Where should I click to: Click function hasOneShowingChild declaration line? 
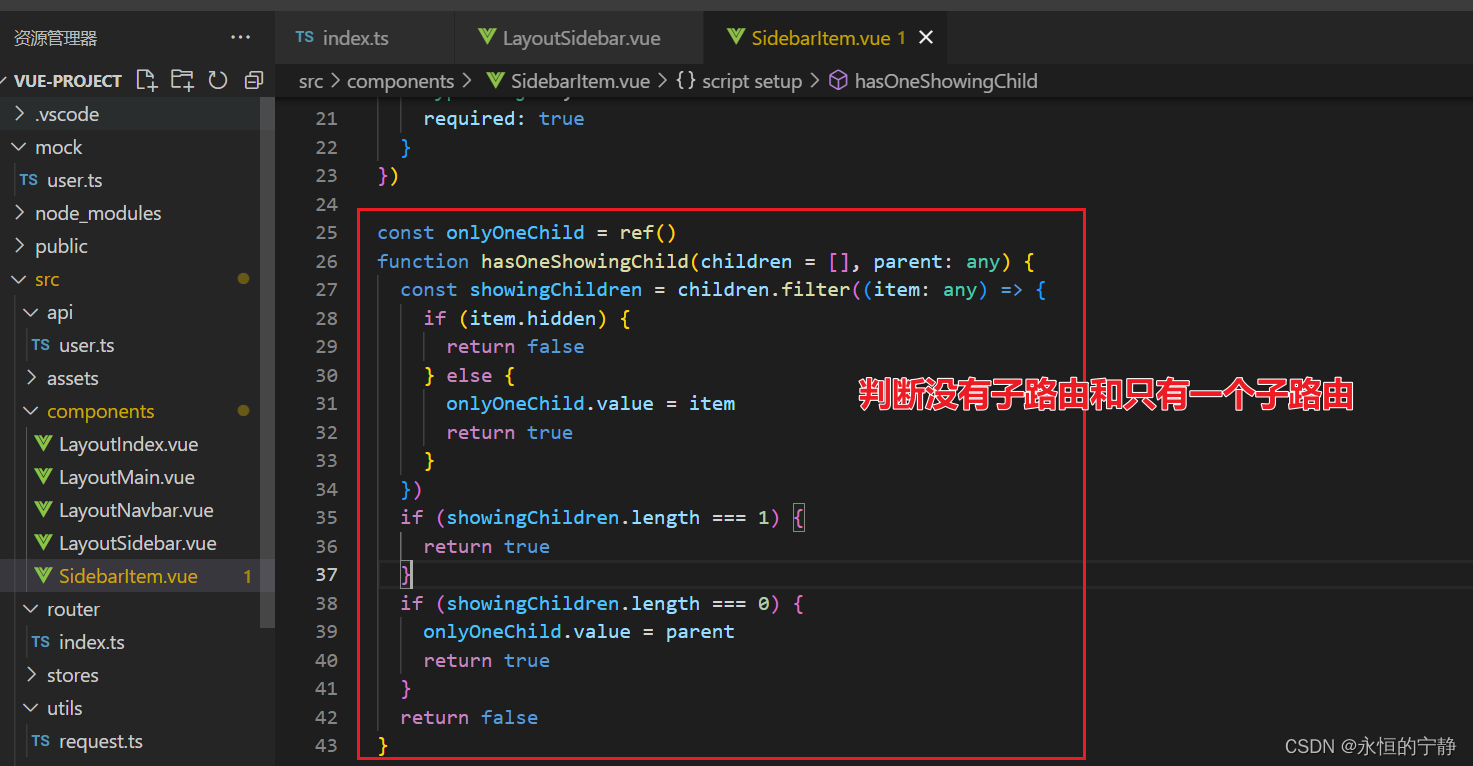point(706,262)
